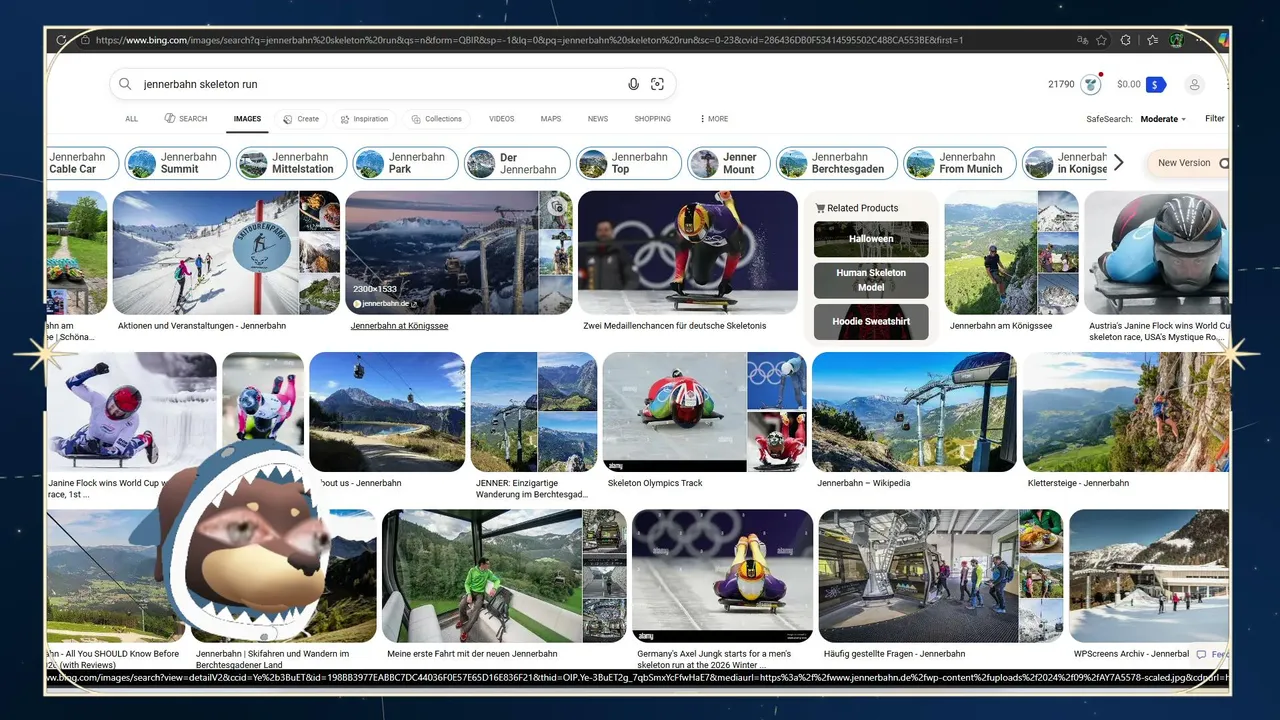This screenshot has width=1280, height=720.
Task: Click the site info lock icon
Action: click(x=85, y=40)
